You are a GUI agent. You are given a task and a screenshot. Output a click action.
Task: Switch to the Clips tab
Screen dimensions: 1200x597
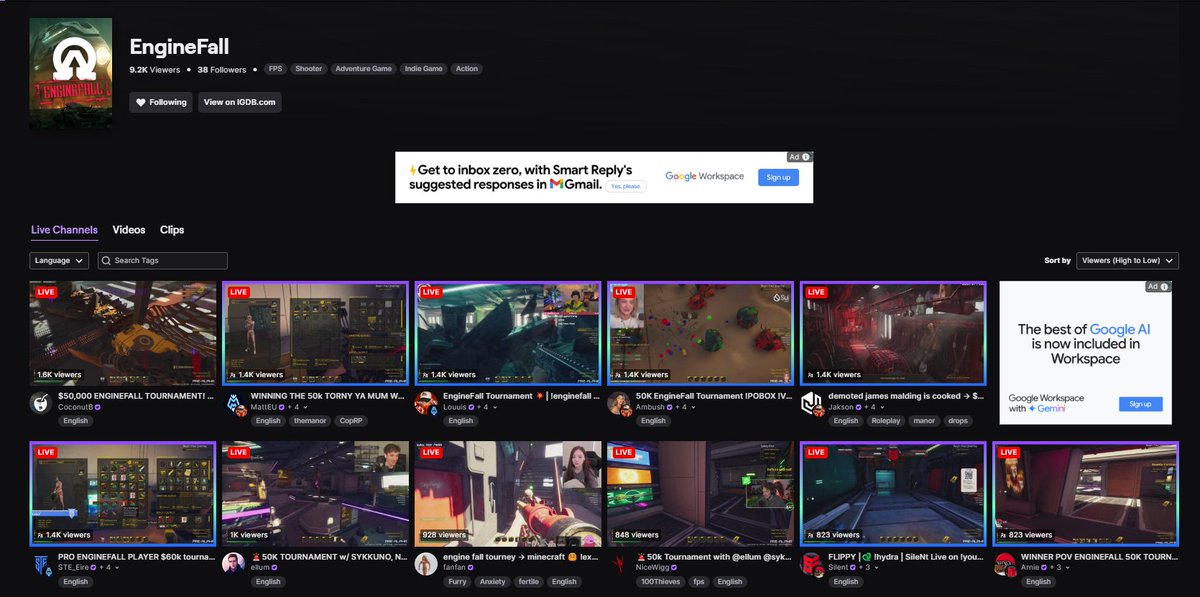click(172, 230)
